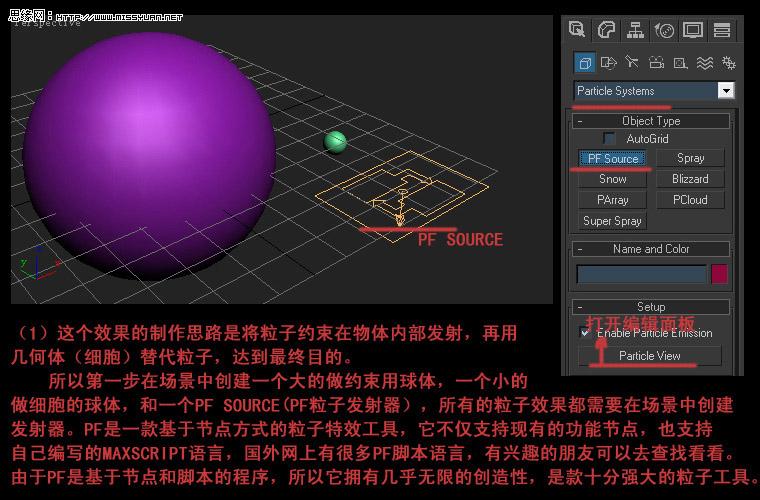Click the Spray button
The width and height of the screenshot is (760, 500).
pos(690,158)
